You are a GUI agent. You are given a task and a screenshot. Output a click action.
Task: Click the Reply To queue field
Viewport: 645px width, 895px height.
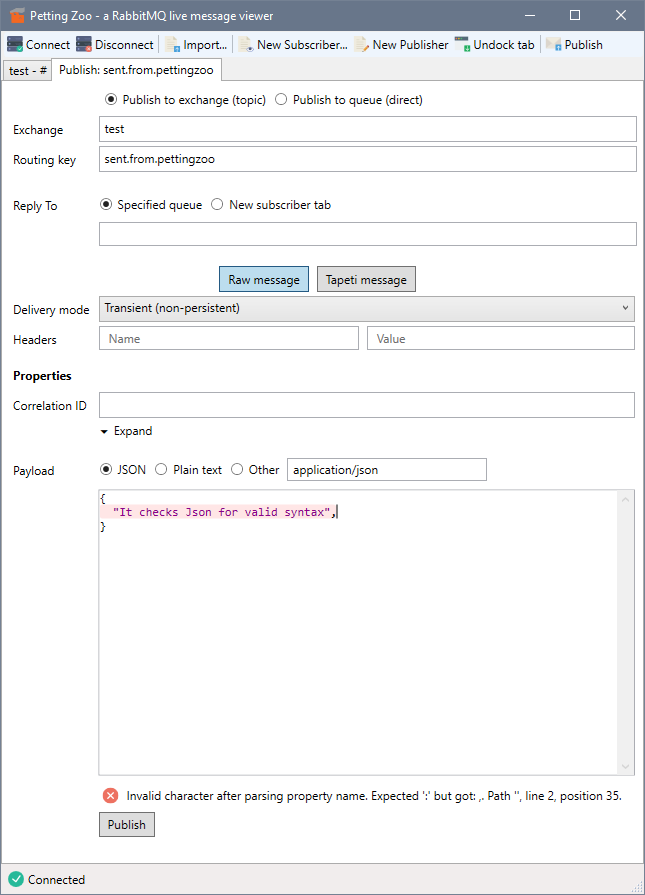pos(368,234)
